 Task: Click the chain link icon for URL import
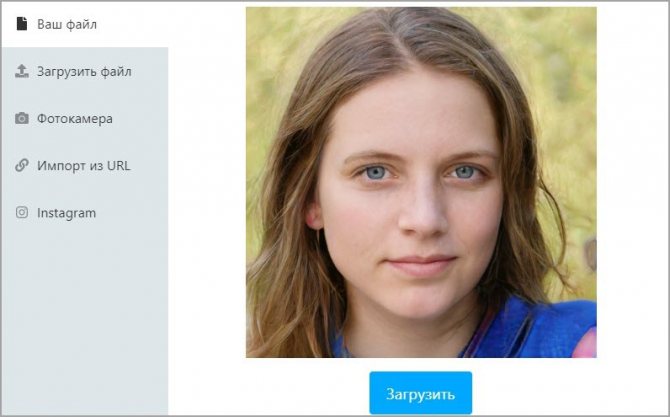tap(22, 165)
